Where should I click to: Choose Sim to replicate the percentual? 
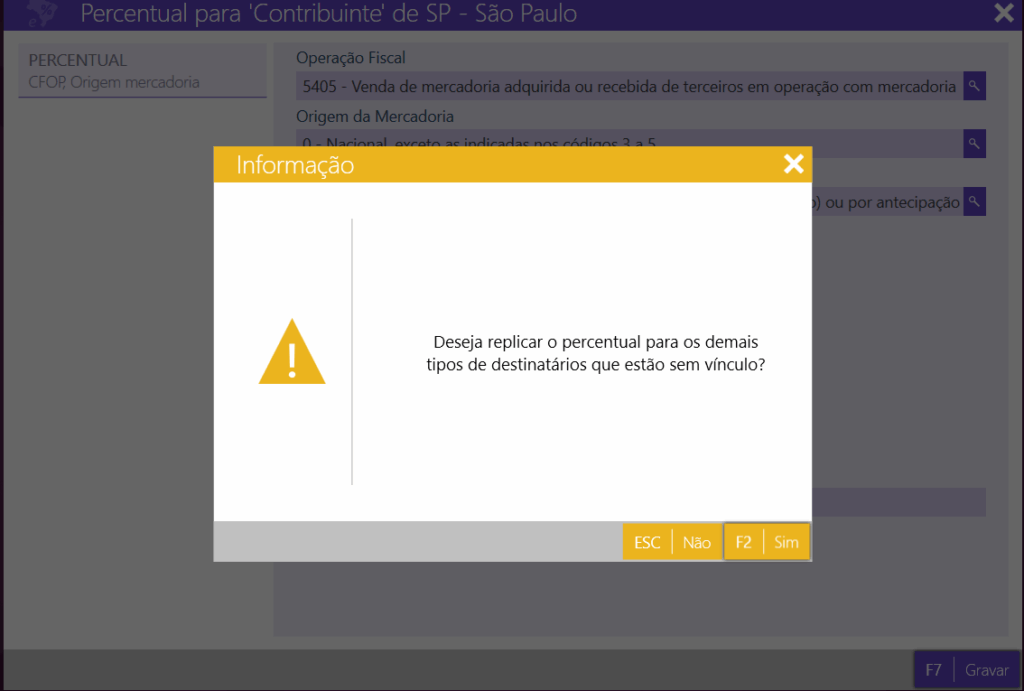[x=786, y=542]
